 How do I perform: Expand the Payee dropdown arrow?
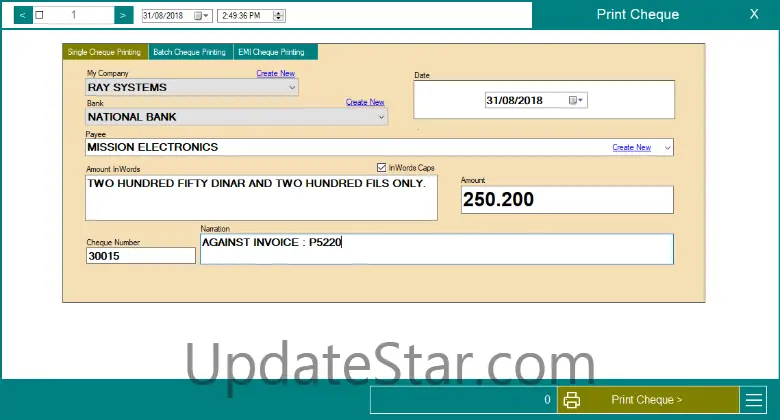(668, 148)
